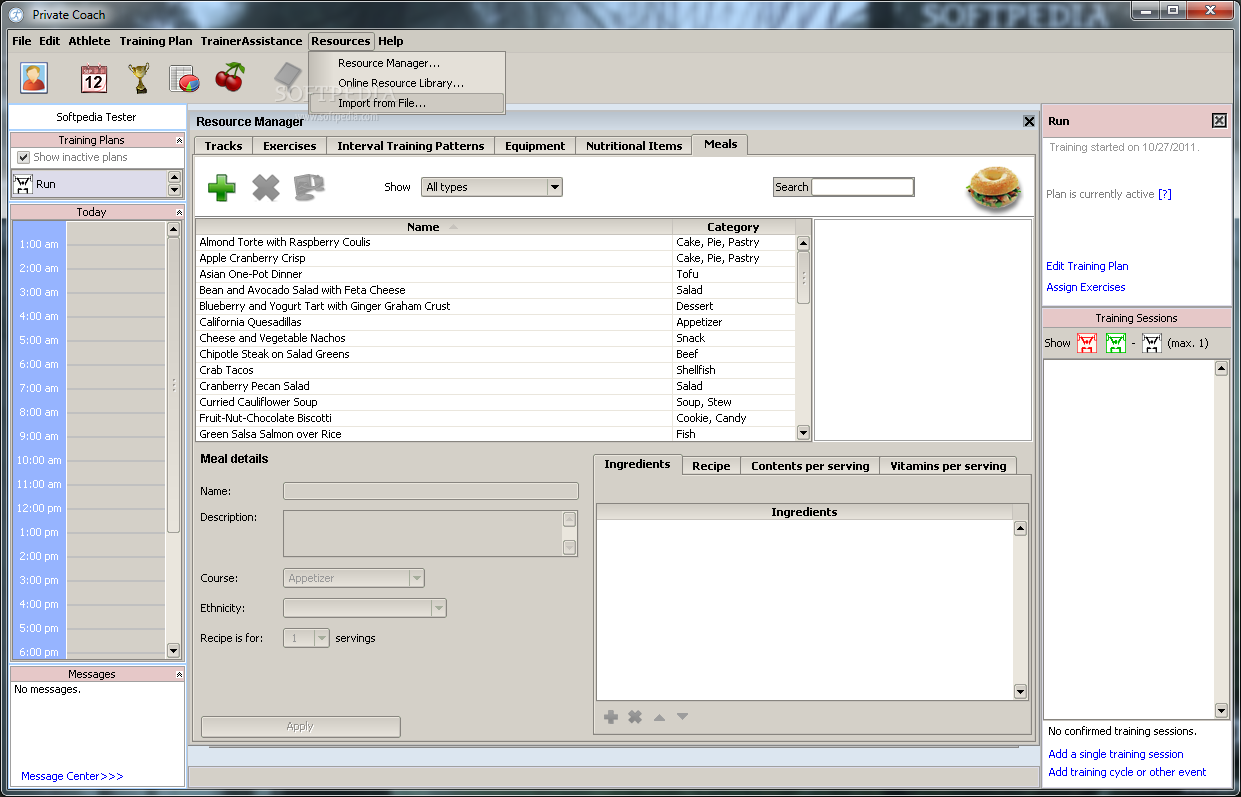Step training plan list down arrow
Image resolution: width=1241 pixels, height=797 pixels.
(174, 190)
